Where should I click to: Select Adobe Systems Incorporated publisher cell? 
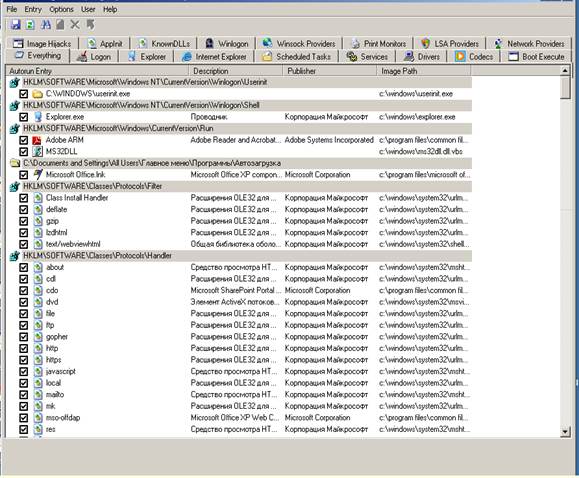click(329, 140)
